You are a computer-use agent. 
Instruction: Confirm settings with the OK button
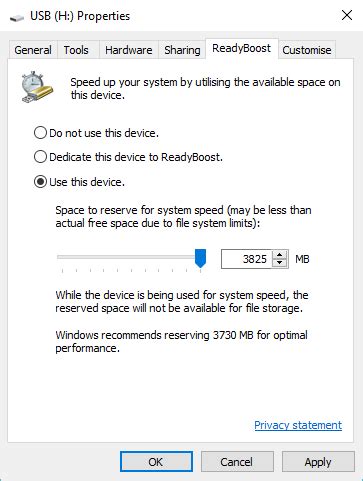click(156, 462)
